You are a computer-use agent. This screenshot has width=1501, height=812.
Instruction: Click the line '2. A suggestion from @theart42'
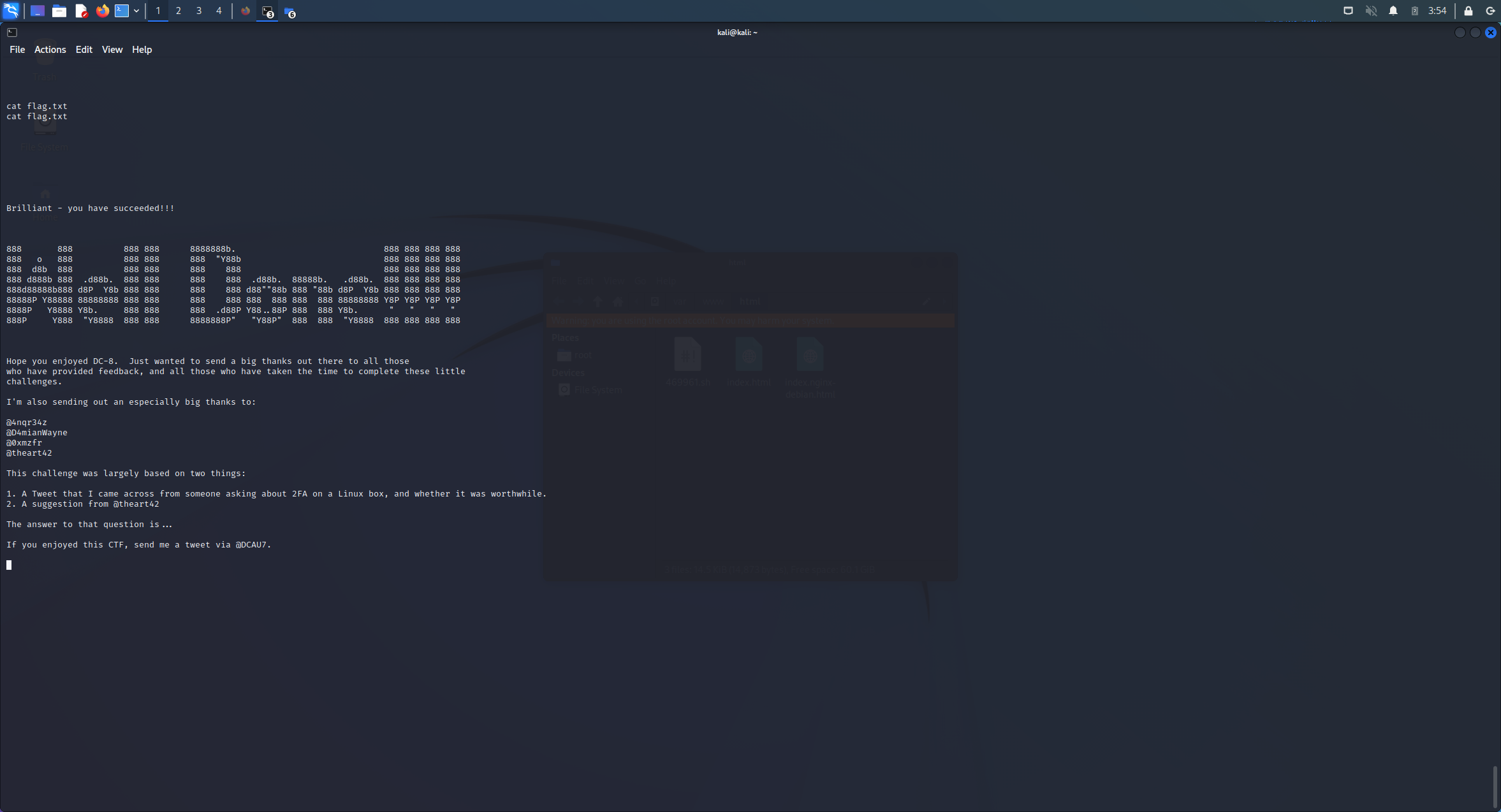click(x=83, y=504)
